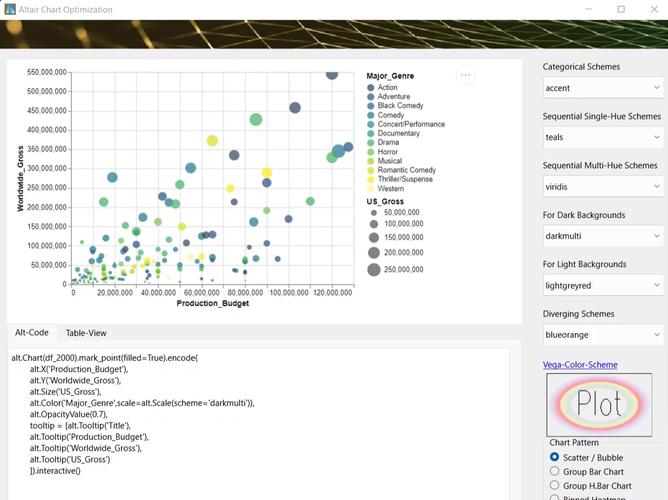Expand the Sequential Single-Hue dropdown showing teals
Image resolution: width=668 pixels, height=500 pixels.
click(602, 137)
